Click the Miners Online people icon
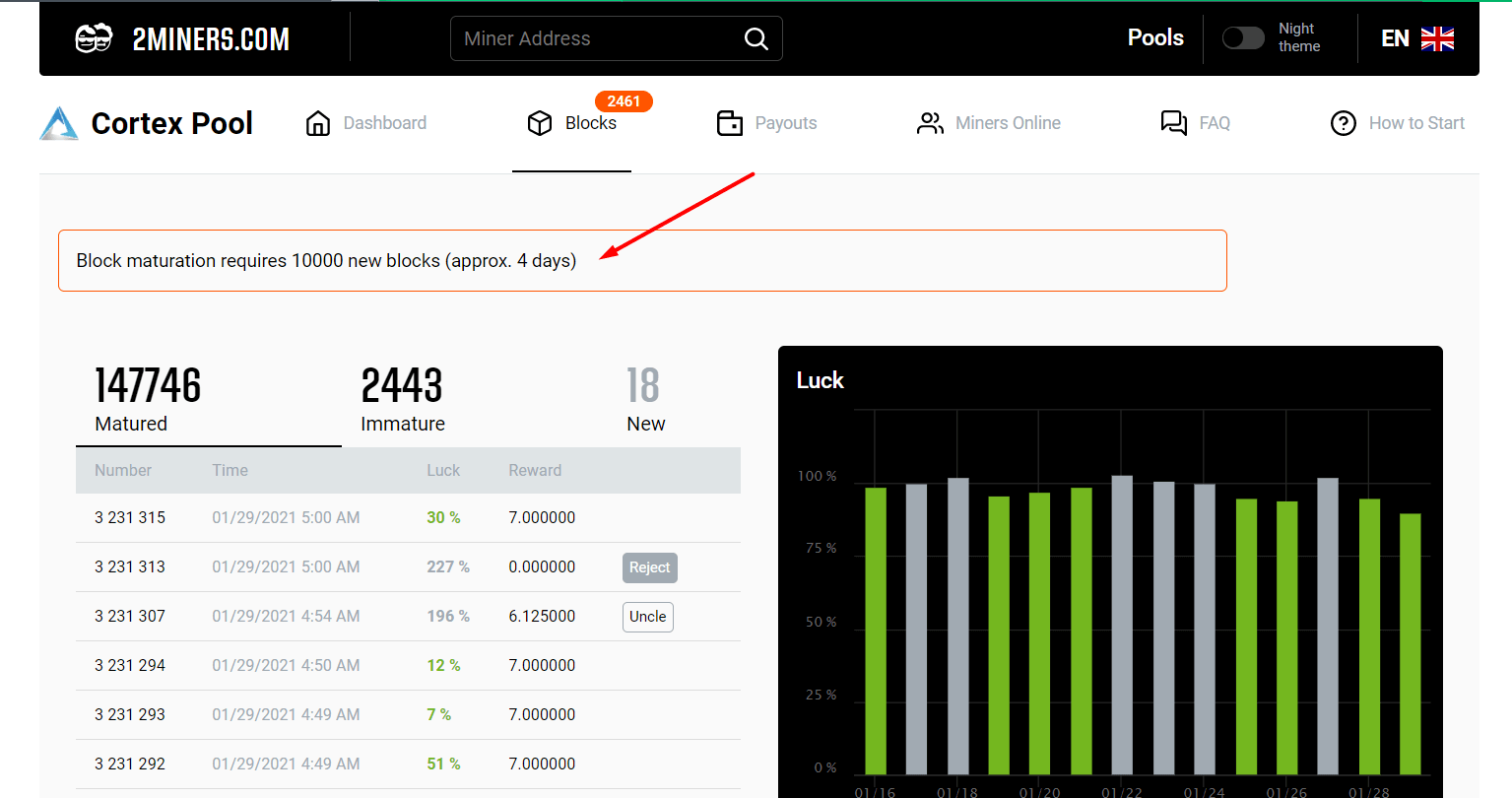The image size is (1512, 798). (x=930, y=123)
